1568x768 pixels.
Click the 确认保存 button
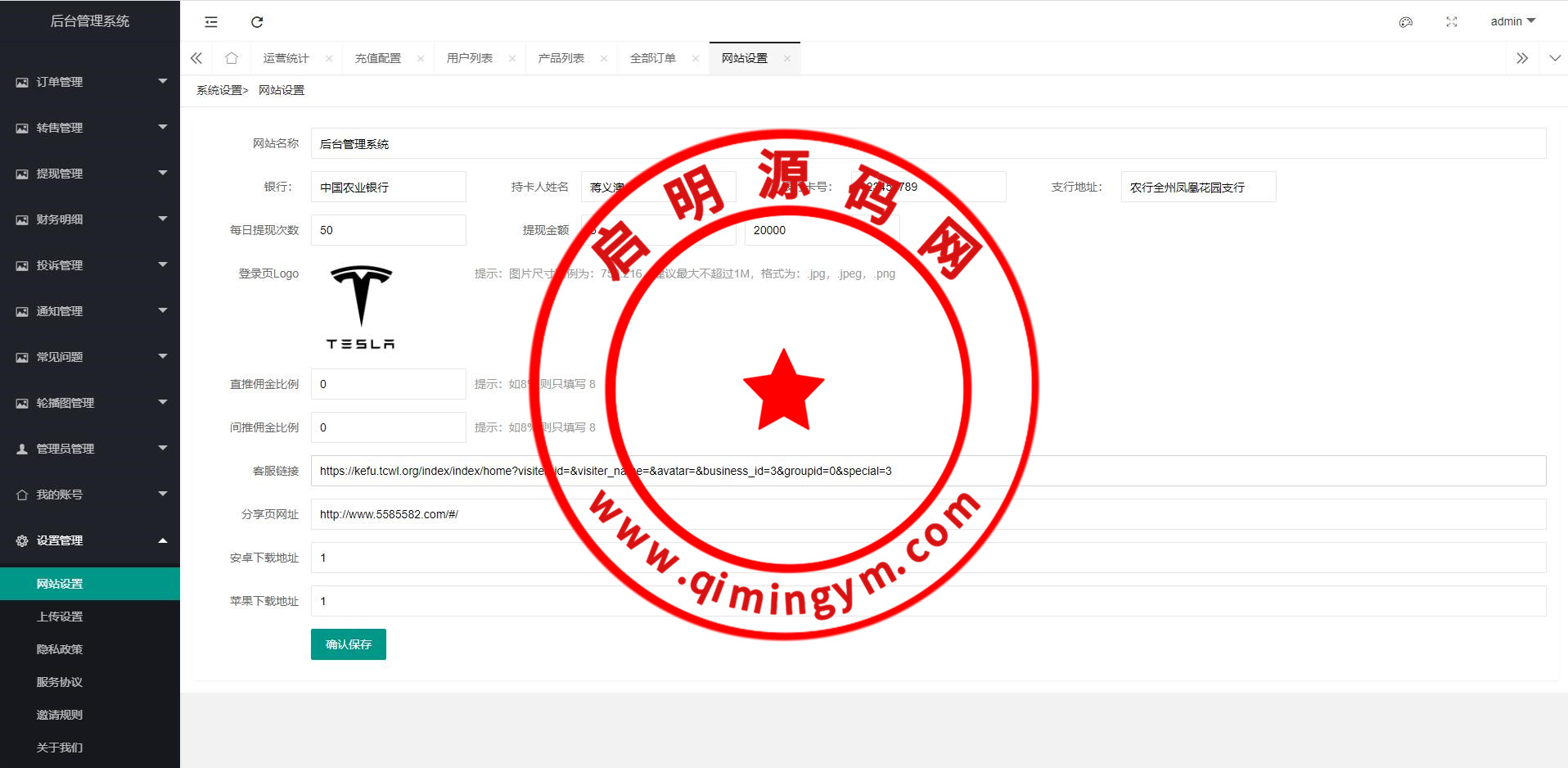(349, 644)
